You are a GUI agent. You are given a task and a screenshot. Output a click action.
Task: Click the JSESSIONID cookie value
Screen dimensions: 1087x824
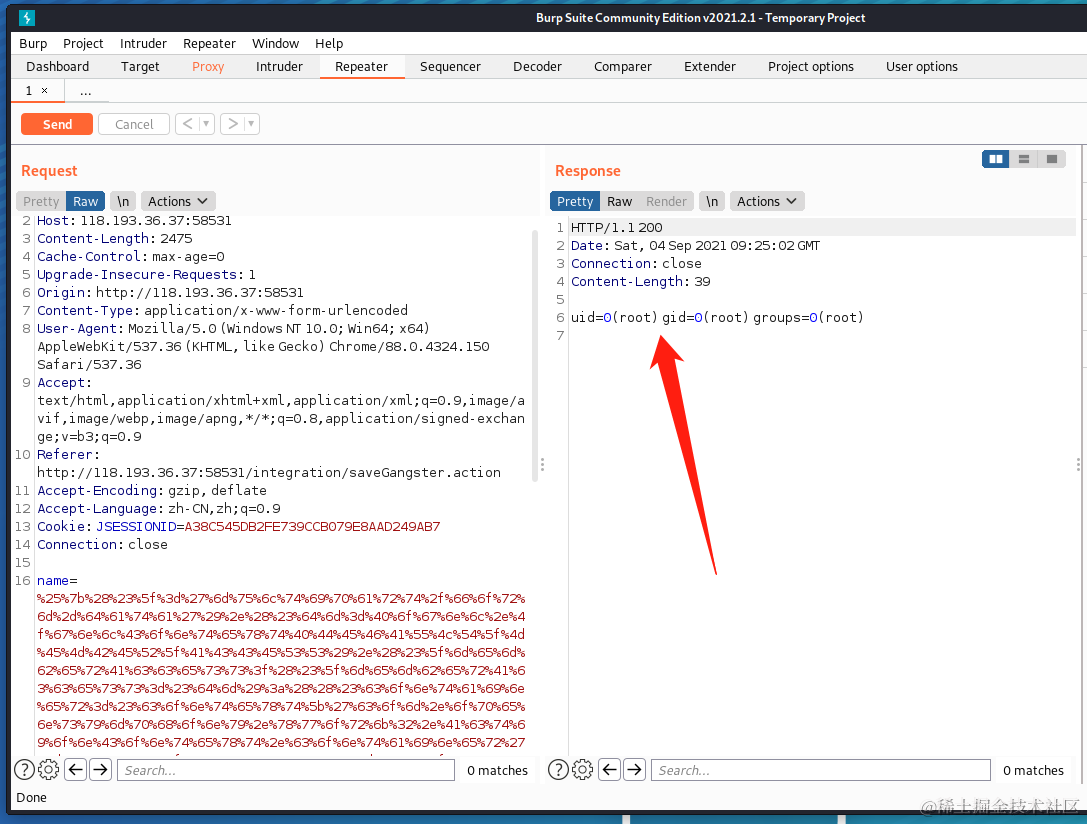(312, 527)
